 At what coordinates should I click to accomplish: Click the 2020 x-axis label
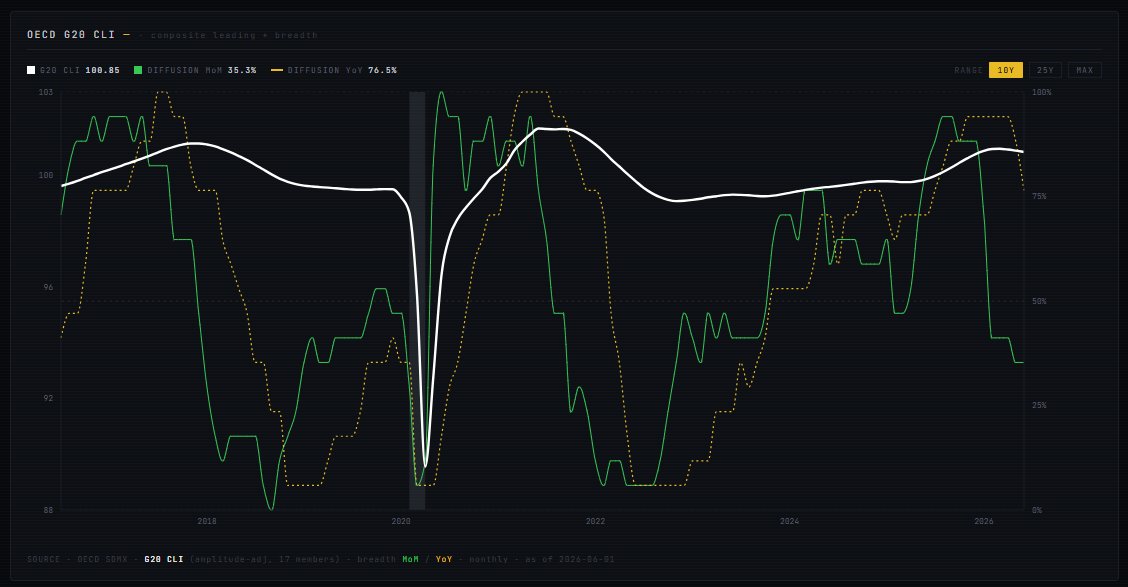pos(401,521)
